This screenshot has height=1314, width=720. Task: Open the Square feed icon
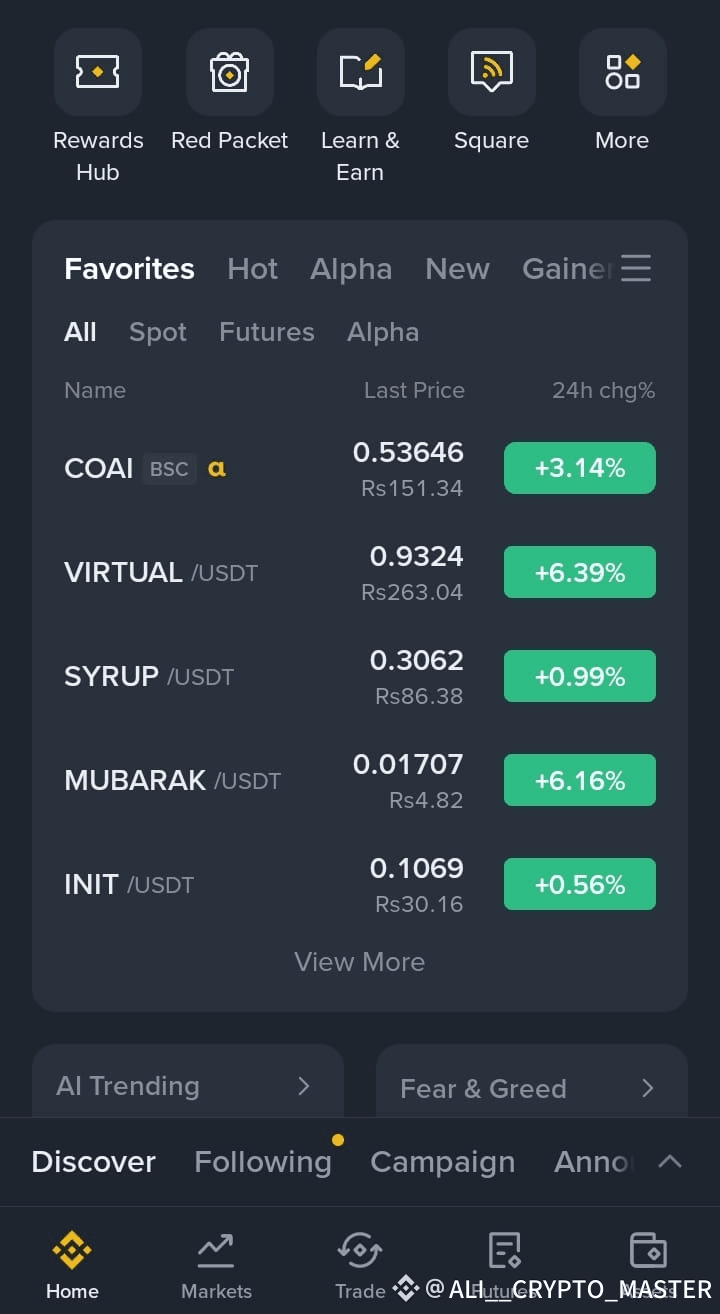491,72
